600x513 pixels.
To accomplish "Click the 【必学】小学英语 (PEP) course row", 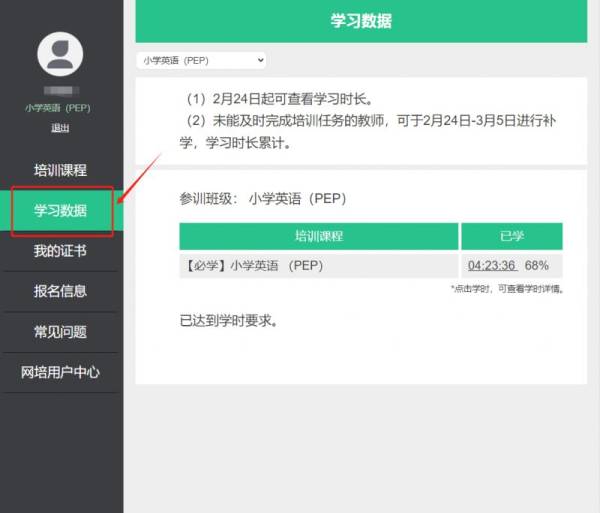I will click(318, 265).
